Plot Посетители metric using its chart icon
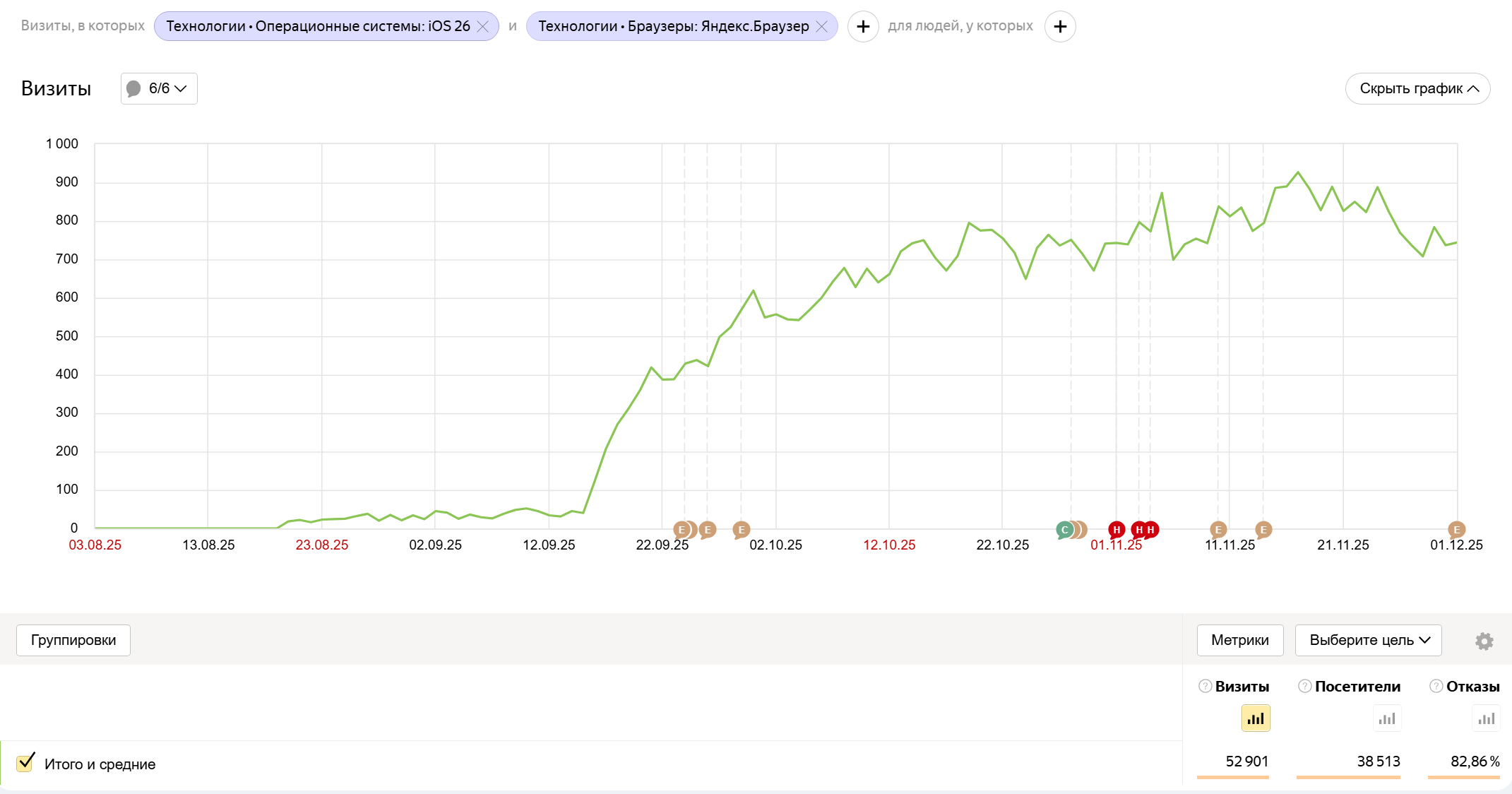Screen dimensions: 1512x794 (x=1387, y=718)
